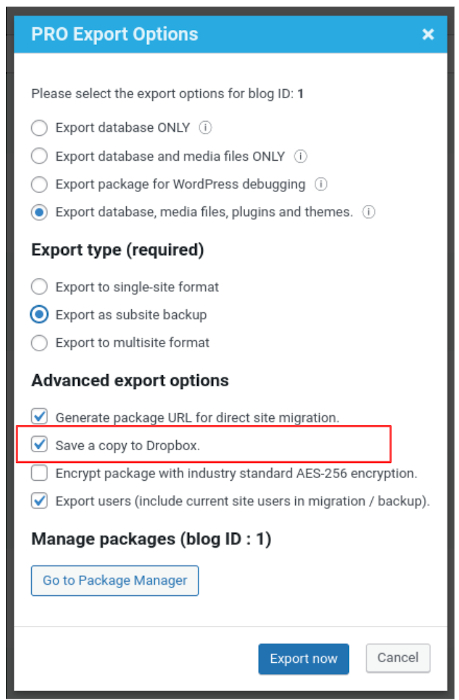Close the PRO Export Options dialog
The height and width of the screenshot is (700, 459).
428,34
